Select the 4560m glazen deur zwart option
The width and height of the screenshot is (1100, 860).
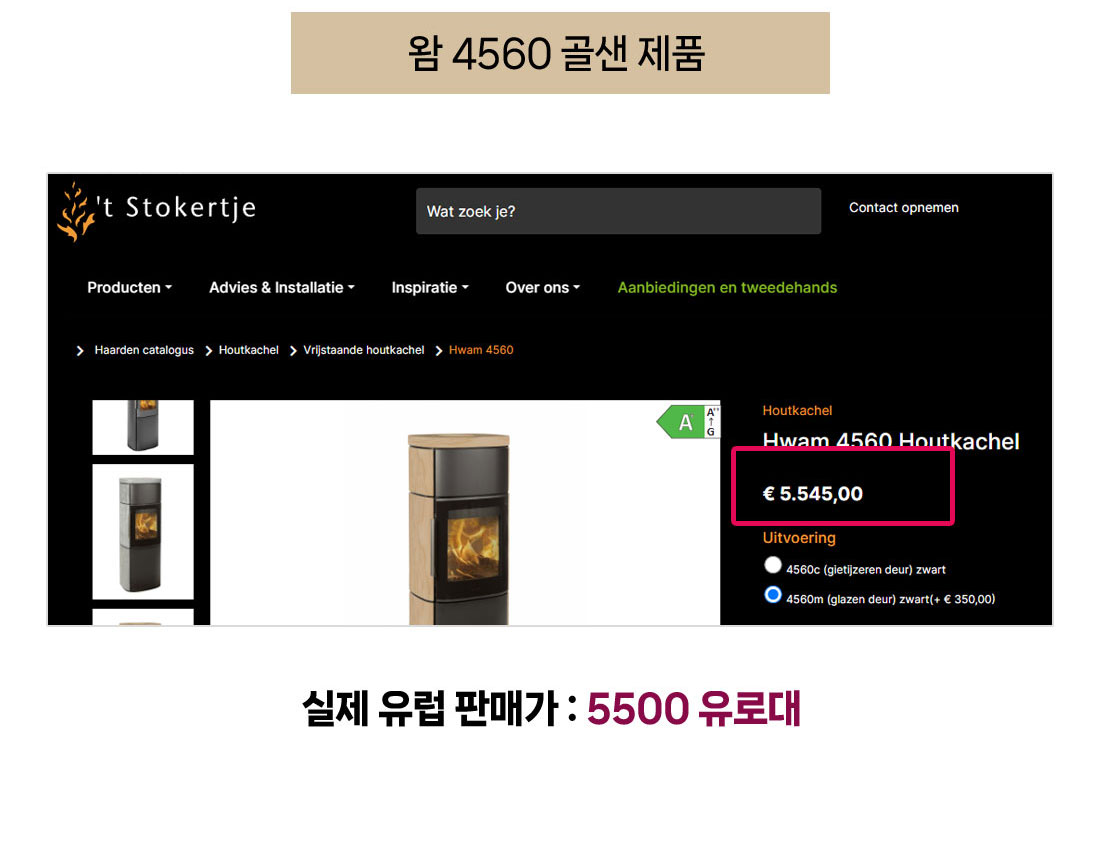pyautogui.click(x=772, y=595)
